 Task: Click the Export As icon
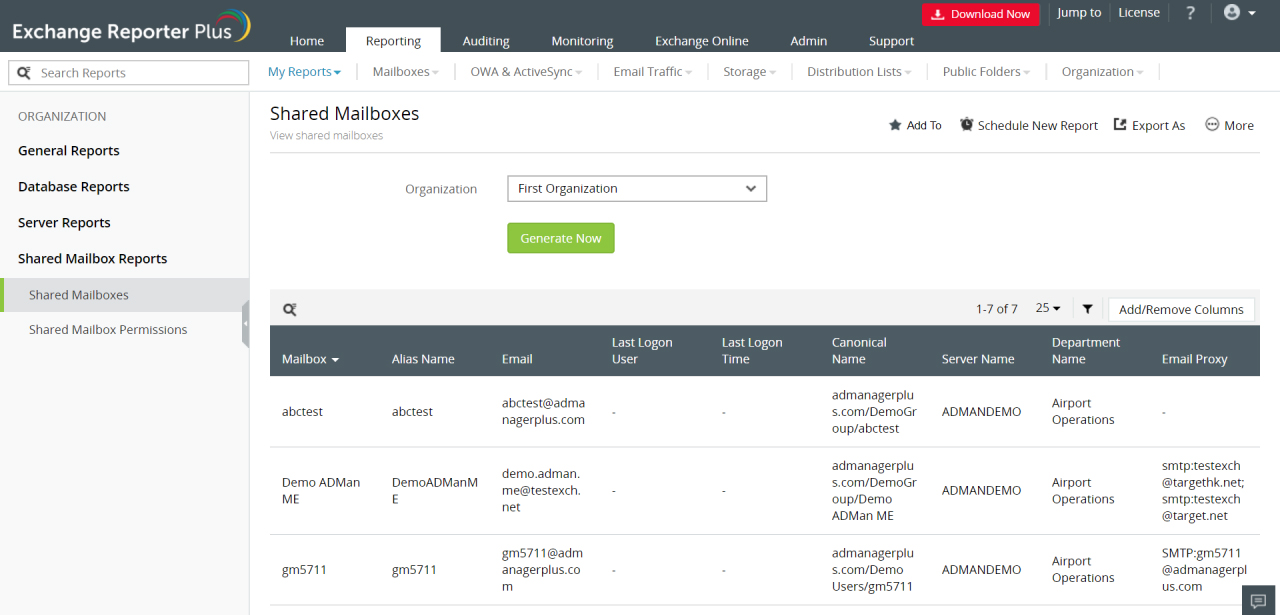click(x=1120, y=125)
